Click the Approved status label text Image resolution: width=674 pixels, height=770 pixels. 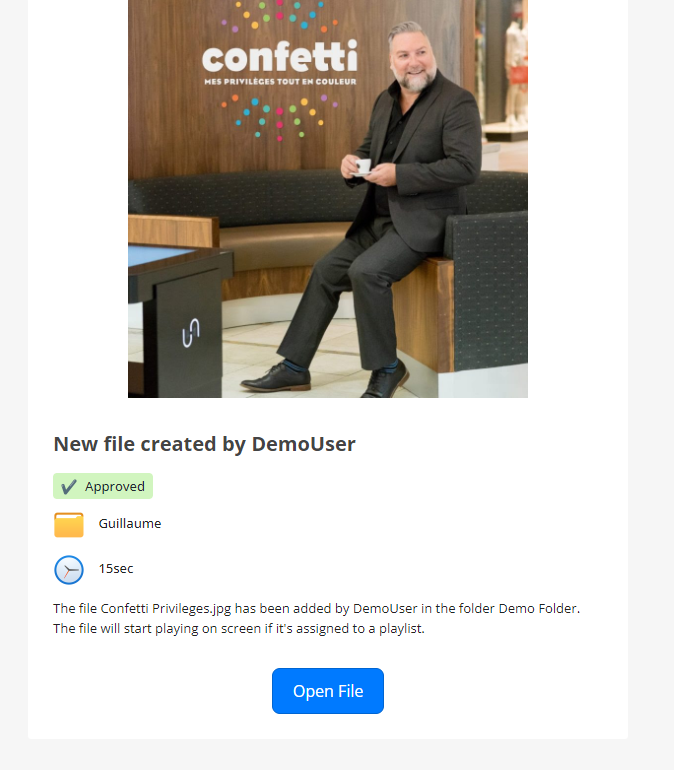pyautogui.click(x=115, y=486)
